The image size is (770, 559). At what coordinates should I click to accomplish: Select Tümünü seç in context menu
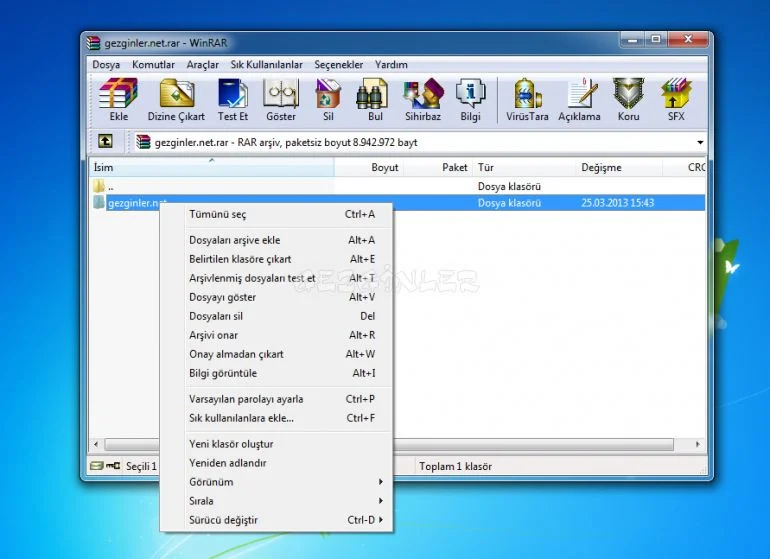[x=217, y=214]
